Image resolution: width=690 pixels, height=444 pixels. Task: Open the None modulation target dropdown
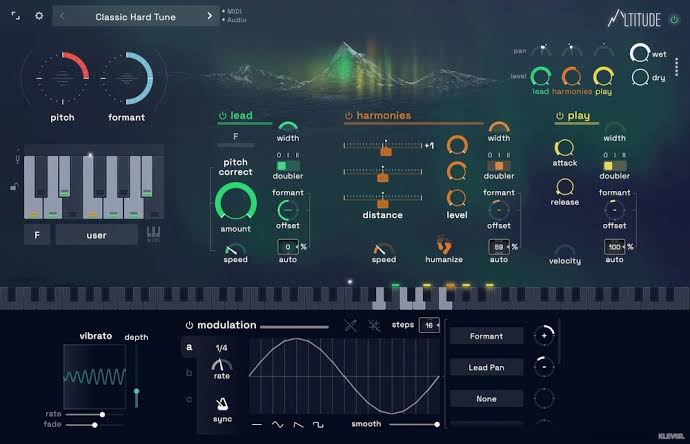click(x=486, y=399)
